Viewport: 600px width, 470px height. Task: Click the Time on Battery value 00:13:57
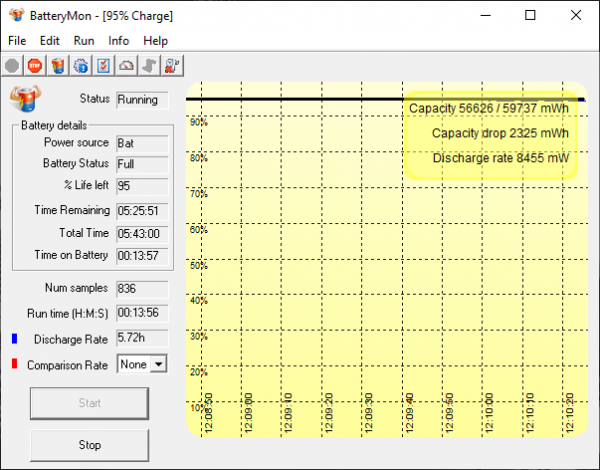(x=142, y=256)
